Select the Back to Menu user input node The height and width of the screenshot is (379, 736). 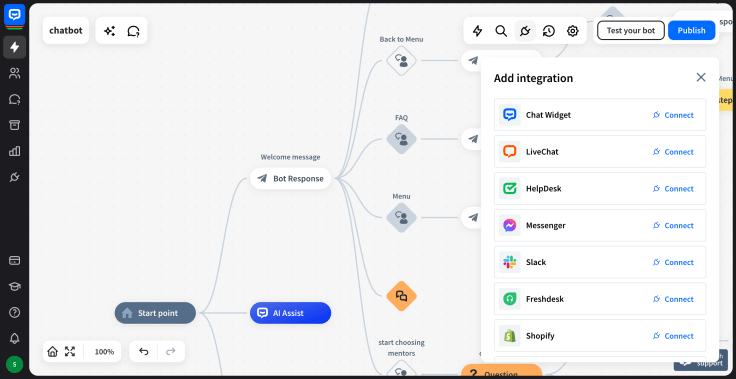401,61
